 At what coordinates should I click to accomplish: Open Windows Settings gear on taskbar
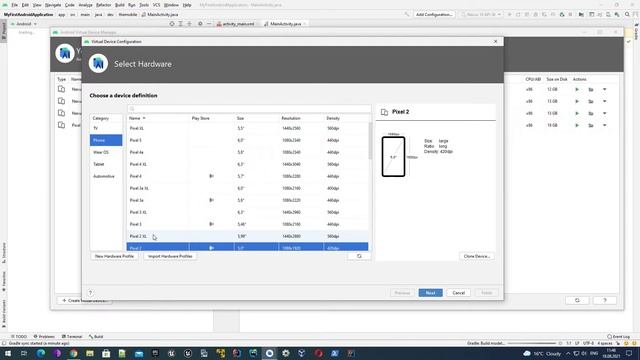(x=286, y=353)
